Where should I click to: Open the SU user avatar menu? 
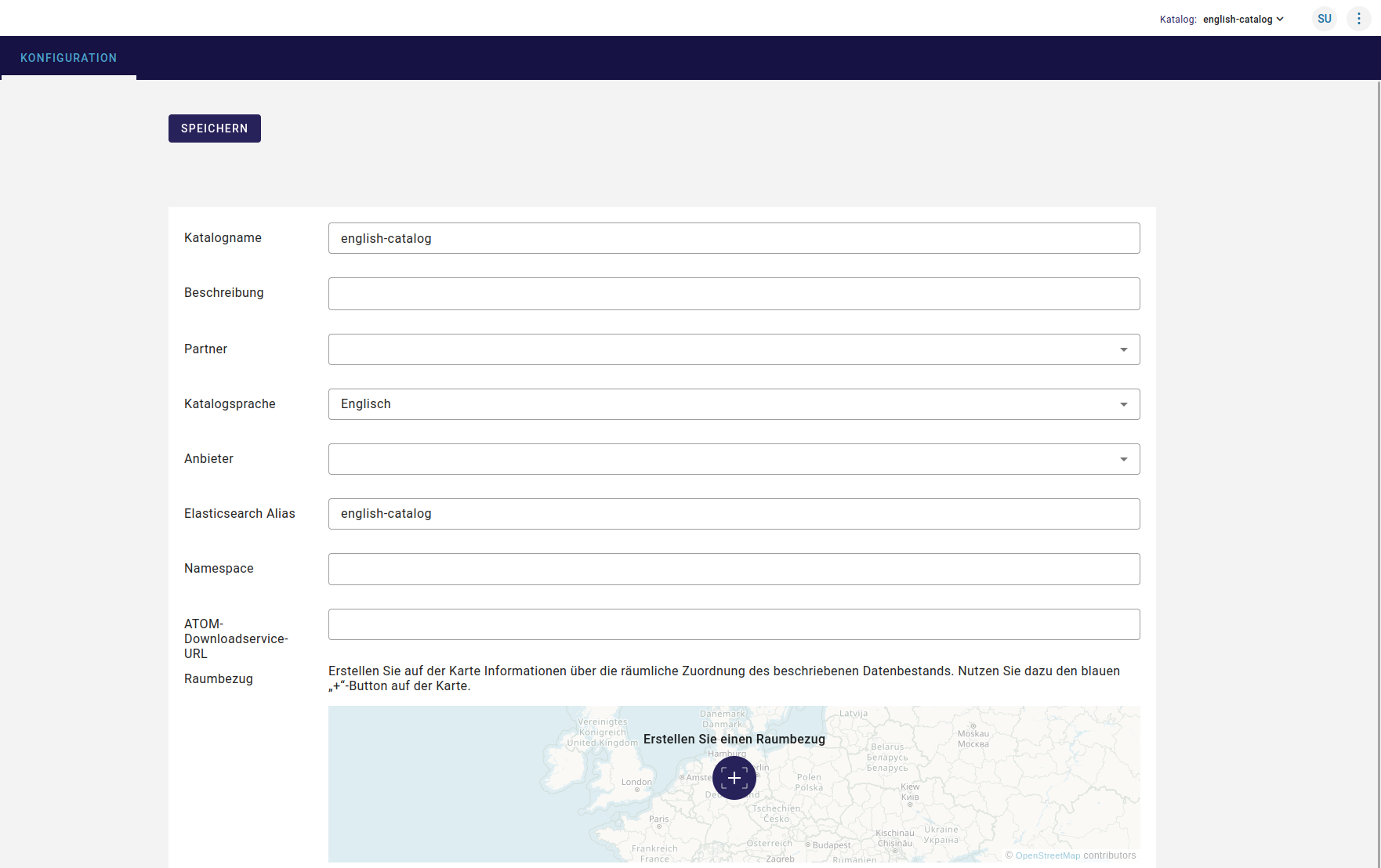pos(1324,19)
